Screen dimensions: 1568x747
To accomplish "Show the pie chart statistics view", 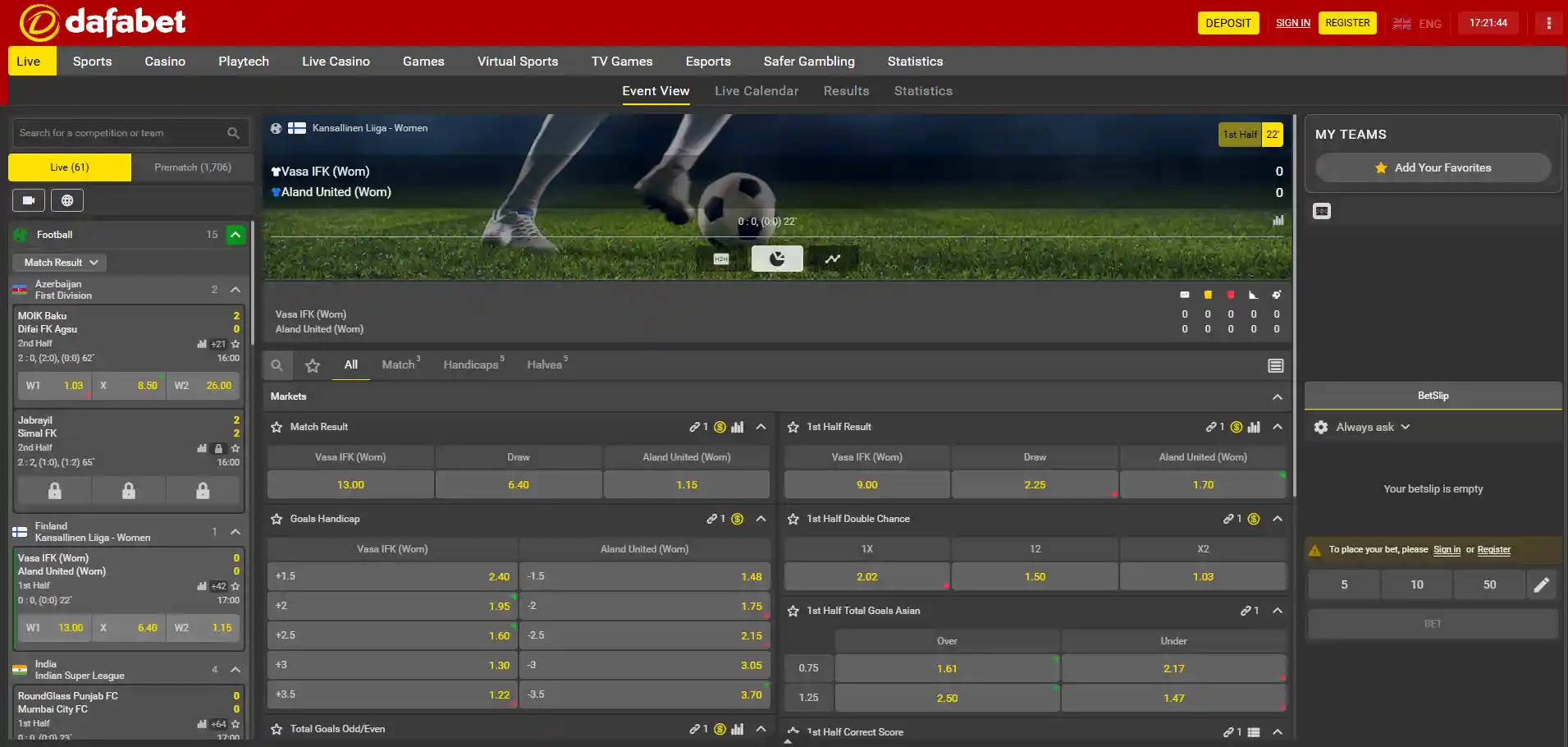I will pyautogui.click(x=777, y=259).
